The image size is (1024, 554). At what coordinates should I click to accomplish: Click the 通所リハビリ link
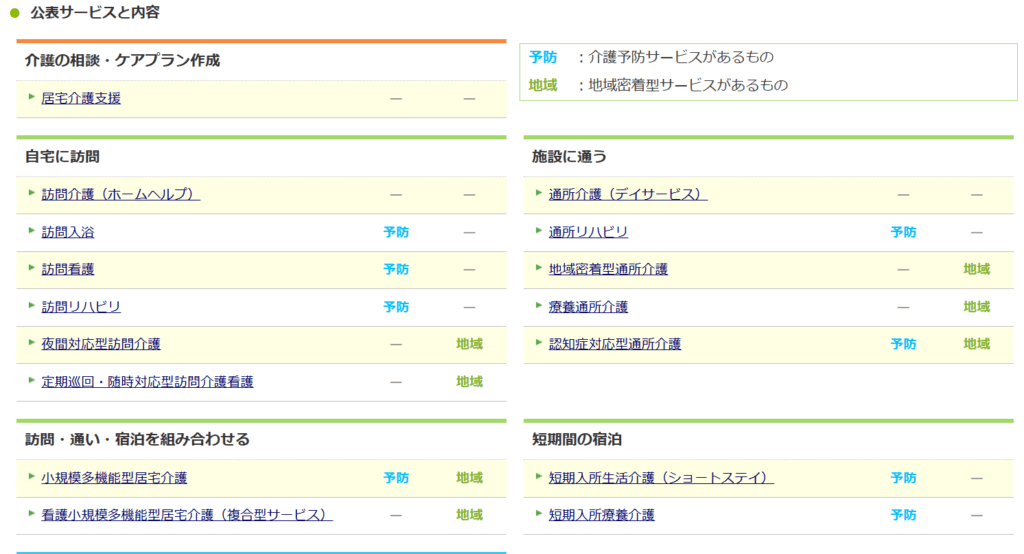coord(588,232)
